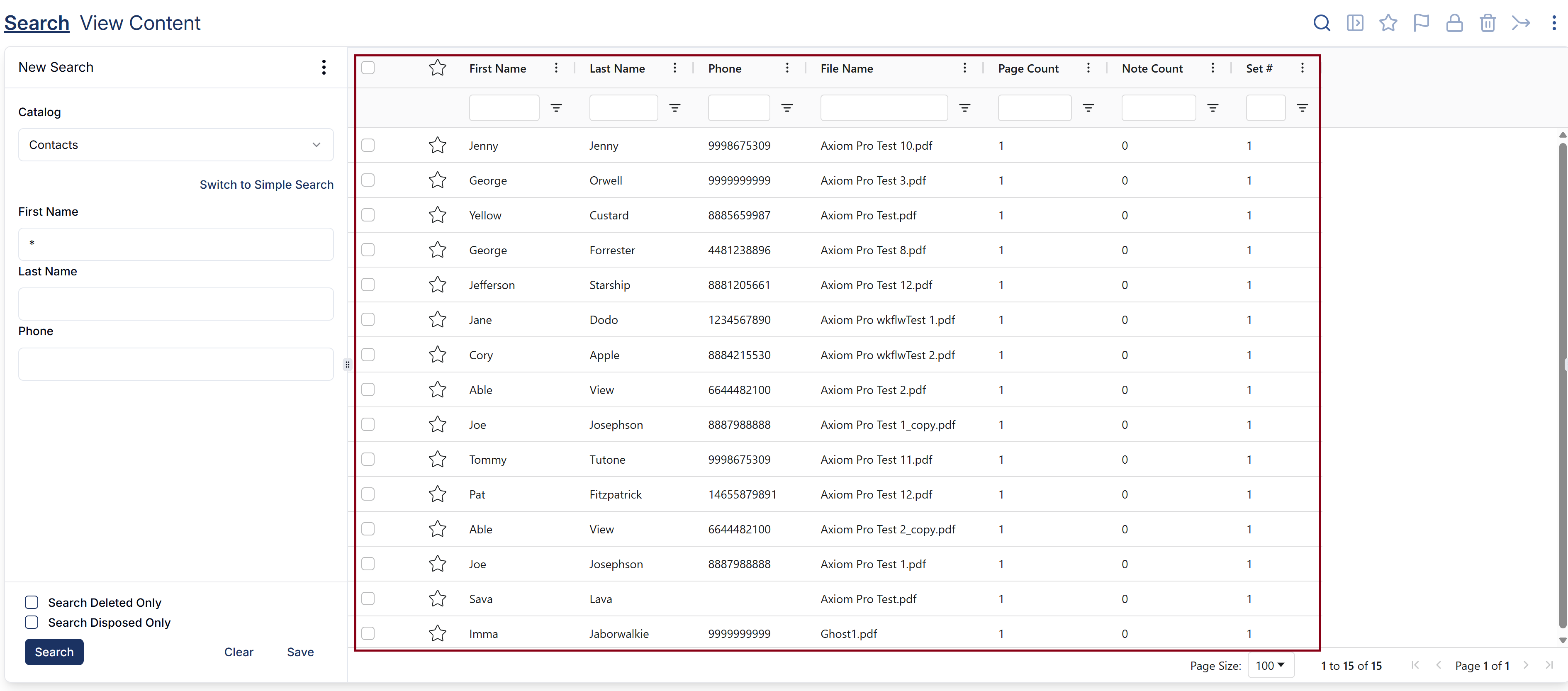Viewport: 1568px width, 691px height.
Task: Click the trash delete icon in top toolbar
Action: point(1488,23)
